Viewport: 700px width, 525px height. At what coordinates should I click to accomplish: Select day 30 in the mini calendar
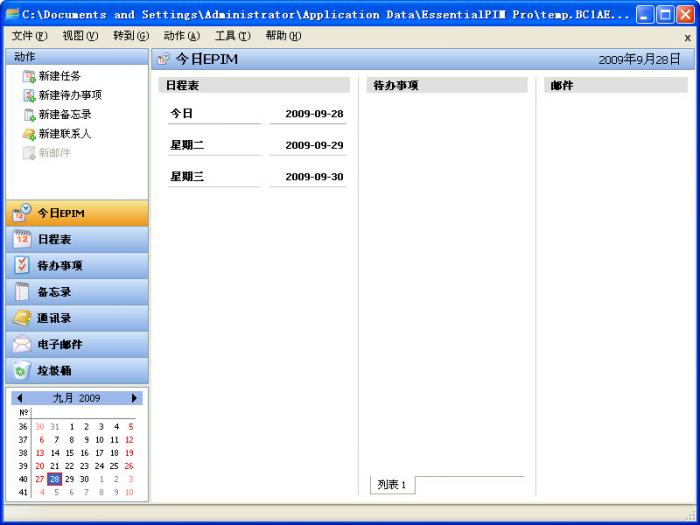84,479
